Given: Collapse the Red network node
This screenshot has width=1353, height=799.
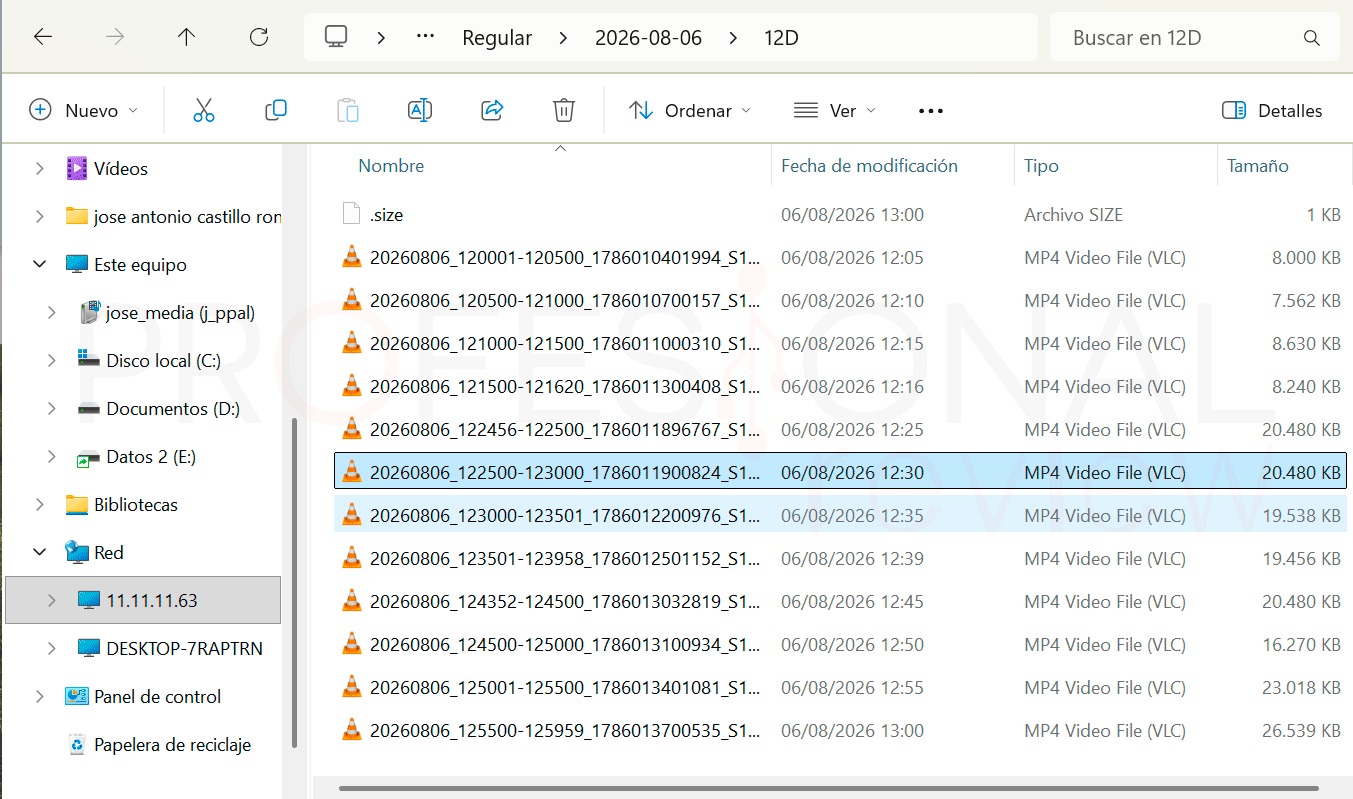Looking at the screenshot, I should pyautogui.click(x=40, y=552).
